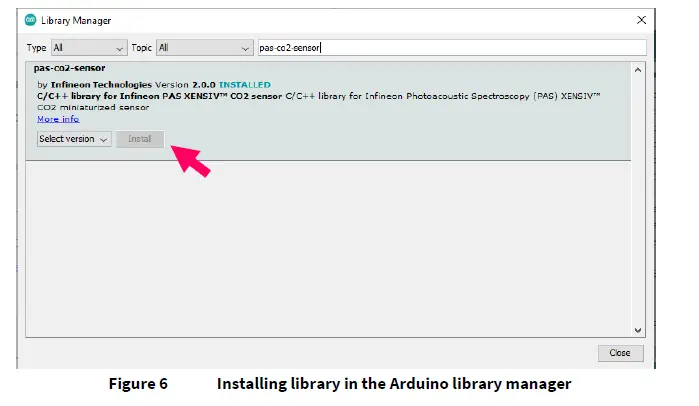The image size is (699, 406).
Task: Select the pas-co2-sensor library title
Action: [x=70, y=68]
